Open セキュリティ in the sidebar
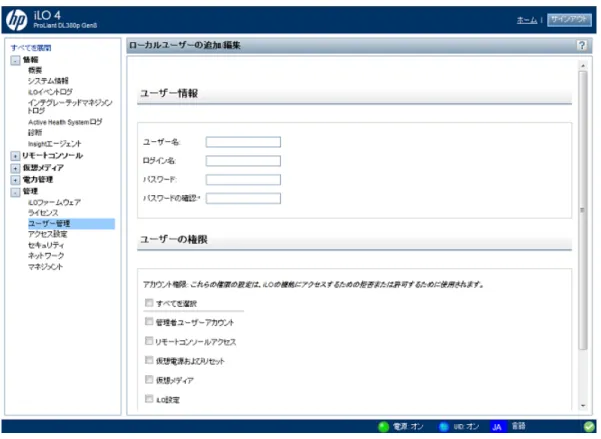601x439 pixels. (46, 245)
